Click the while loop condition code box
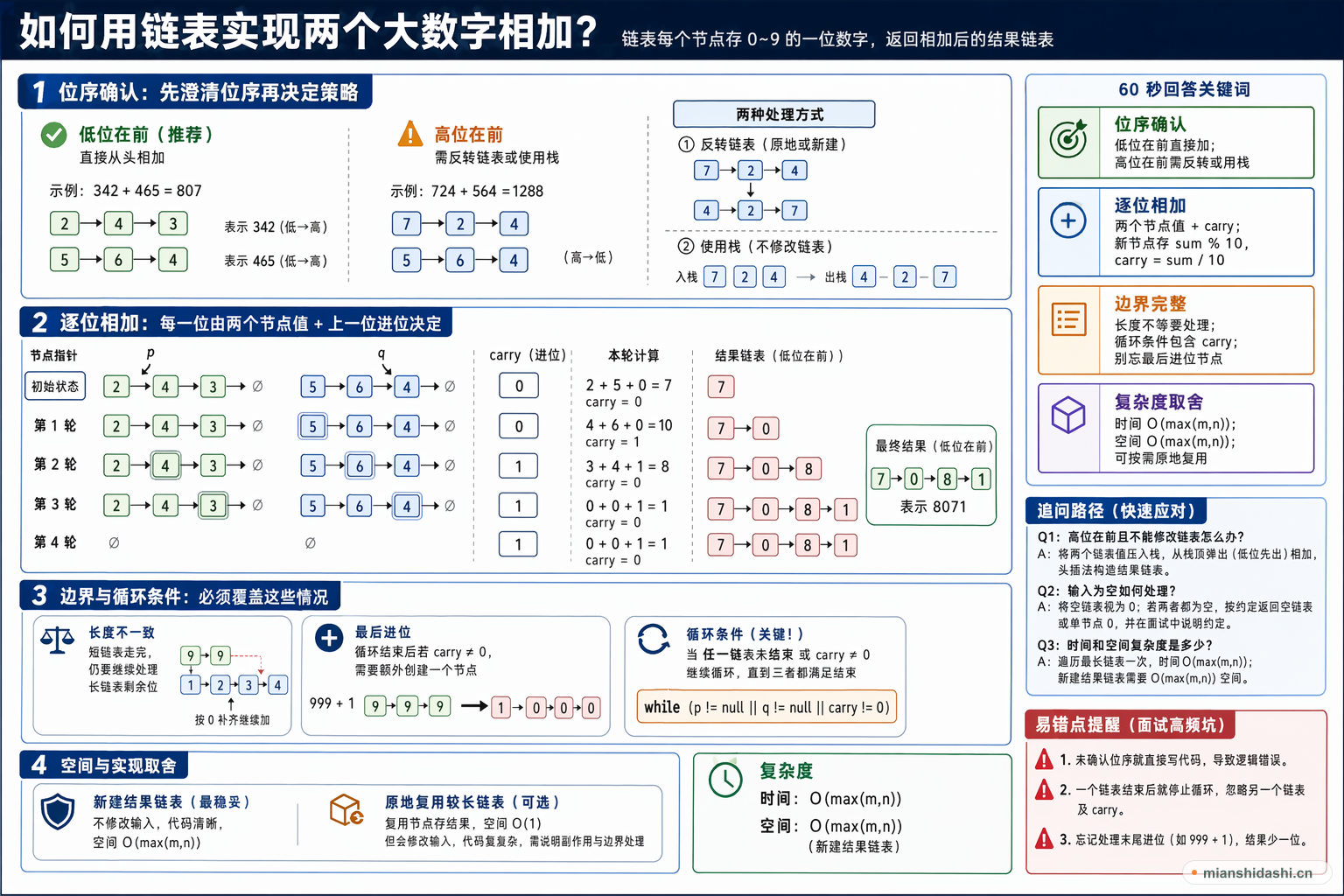The image size is (1344, 896). pyautogui.click(x=766, y=707)
